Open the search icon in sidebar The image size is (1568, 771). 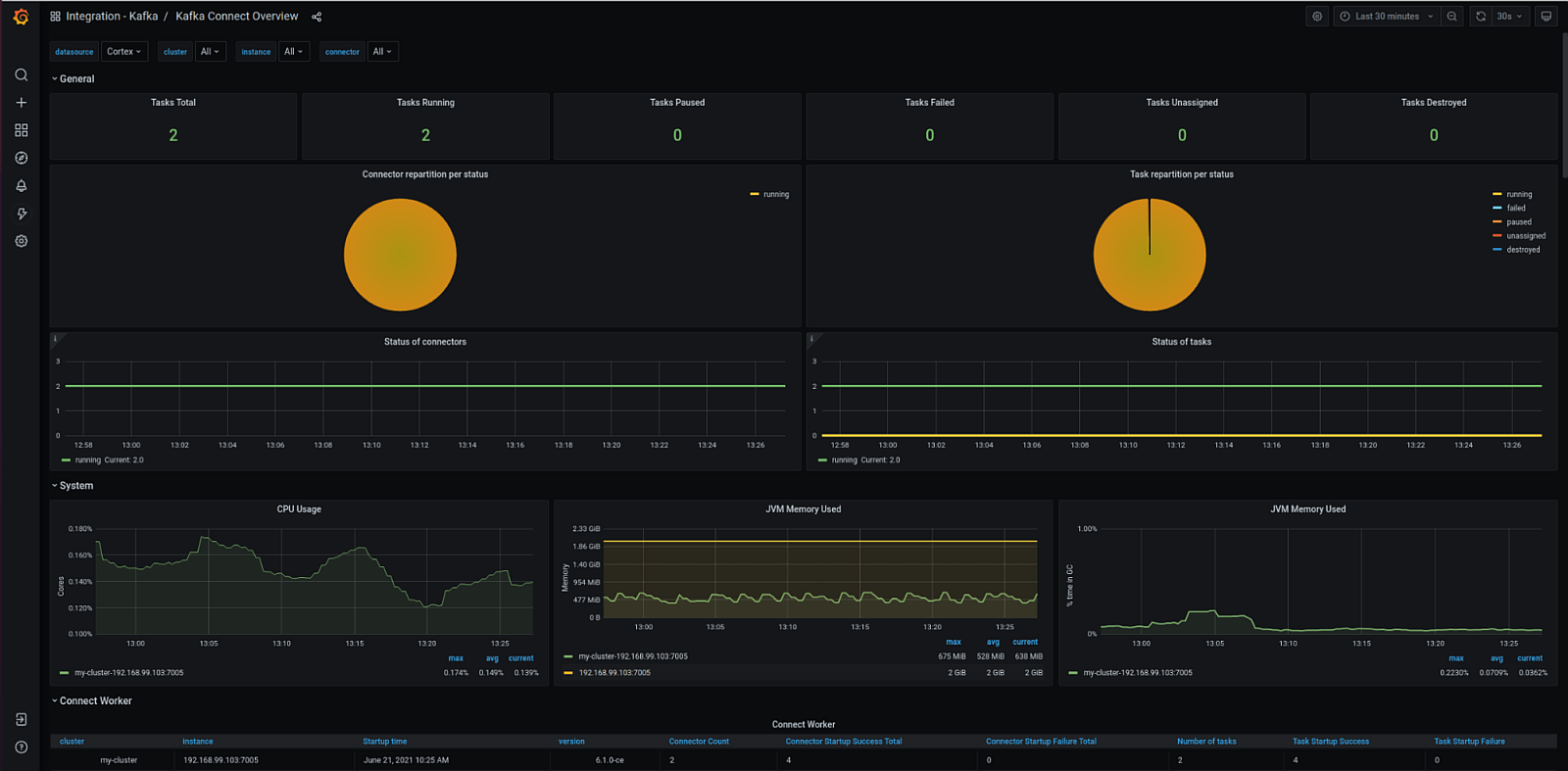click(21, 74)
